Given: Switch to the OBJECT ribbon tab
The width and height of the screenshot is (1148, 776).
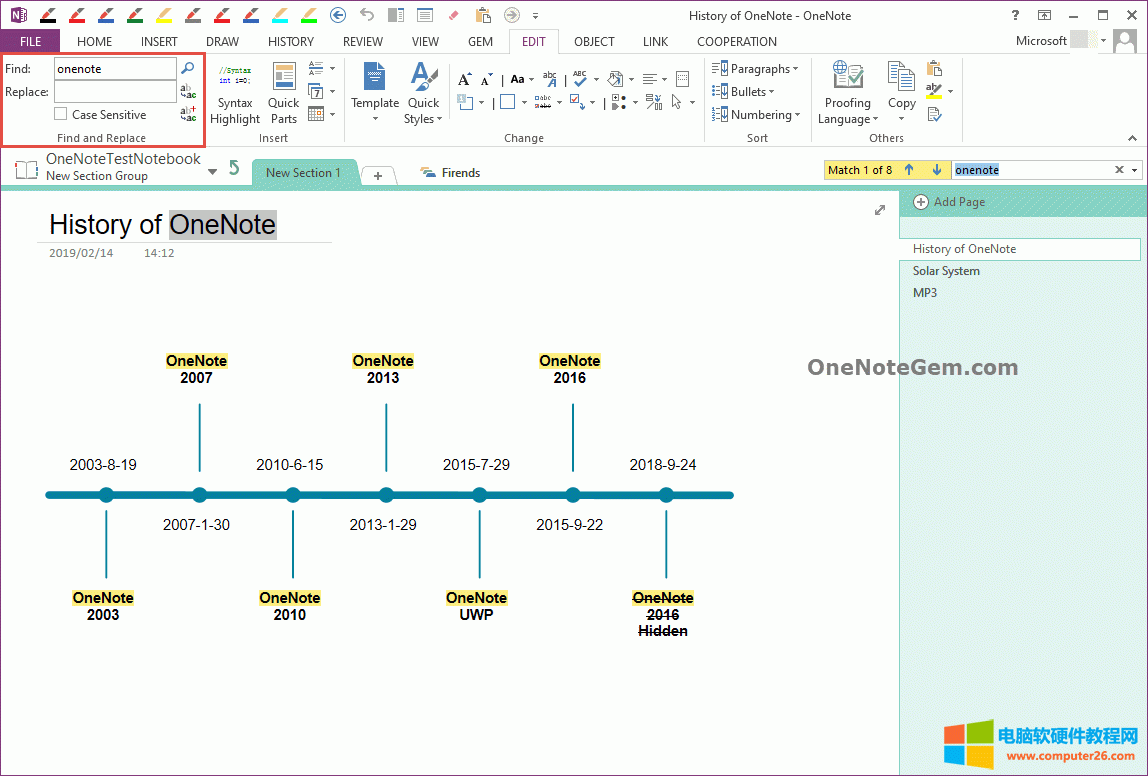Looking at the screenshot, I should tap(594, 41).
